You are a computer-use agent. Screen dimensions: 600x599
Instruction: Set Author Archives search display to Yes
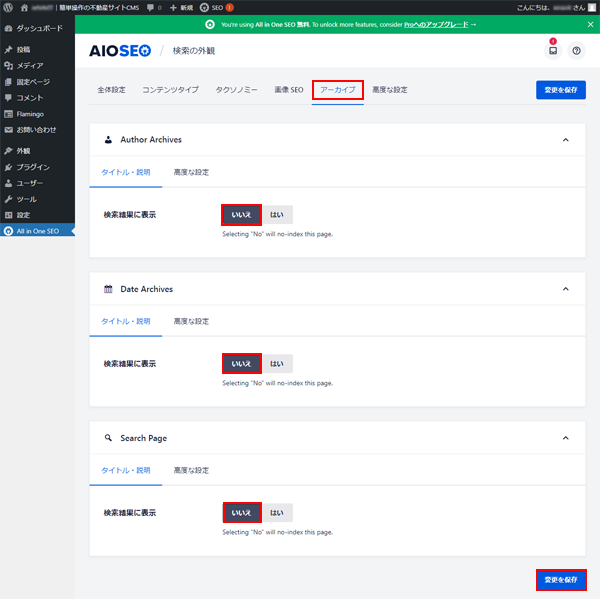click(277, 215)
